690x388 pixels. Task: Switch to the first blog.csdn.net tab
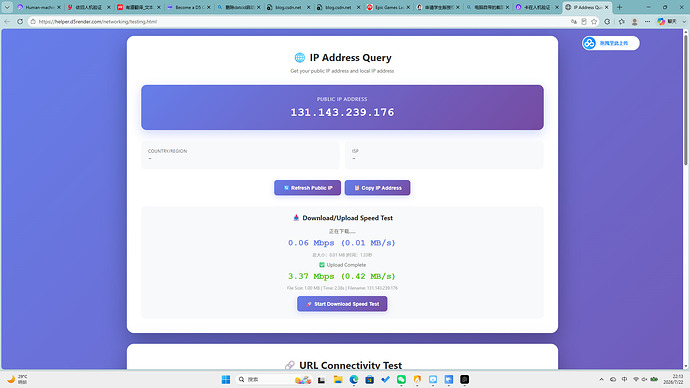click(288, 7)
